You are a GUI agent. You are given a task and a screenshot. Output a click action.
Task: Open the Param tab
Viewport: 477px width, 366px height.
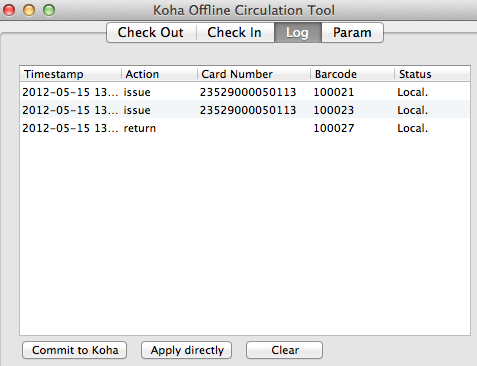352,32
